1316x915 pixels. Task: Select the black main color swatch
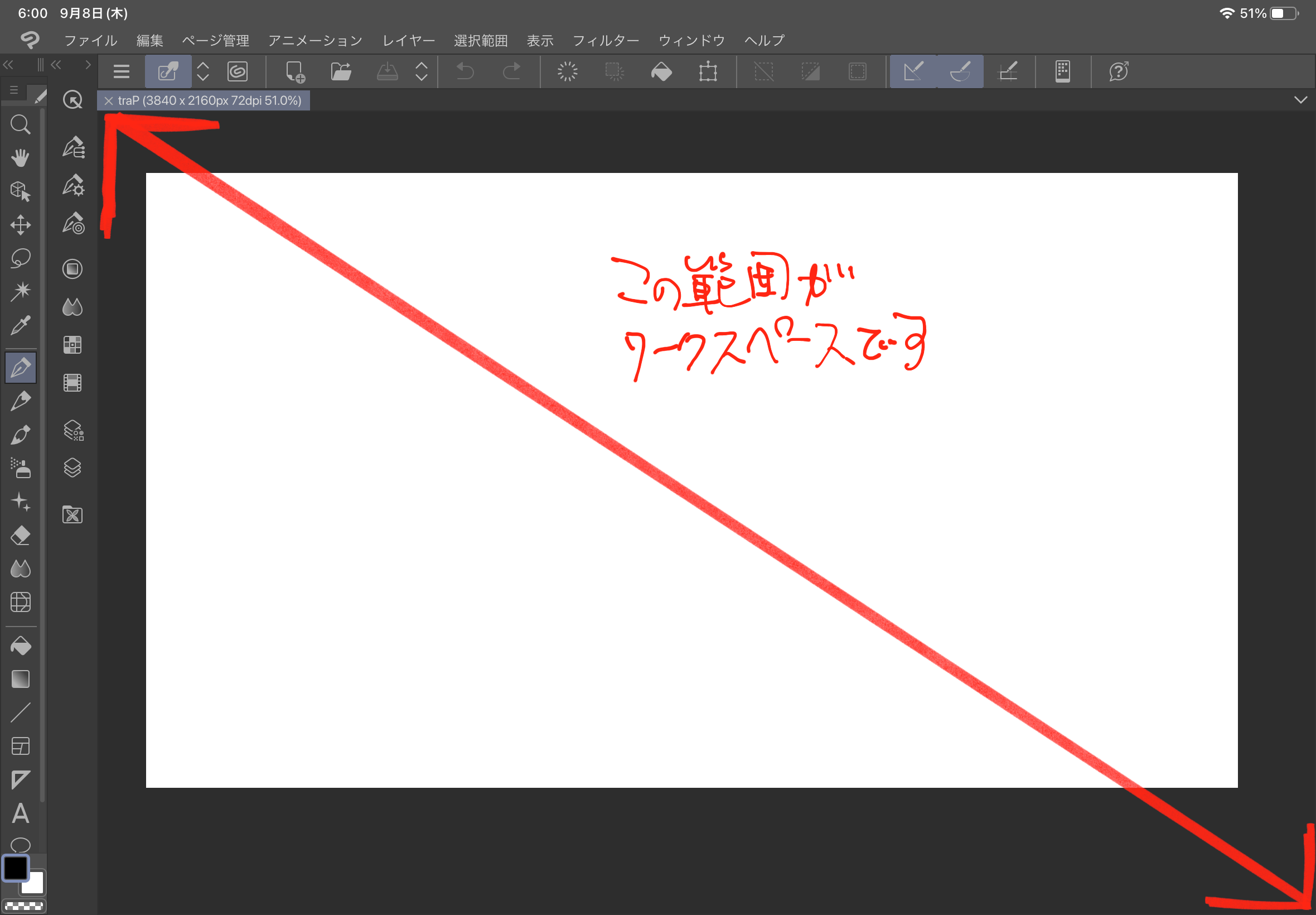16,868
